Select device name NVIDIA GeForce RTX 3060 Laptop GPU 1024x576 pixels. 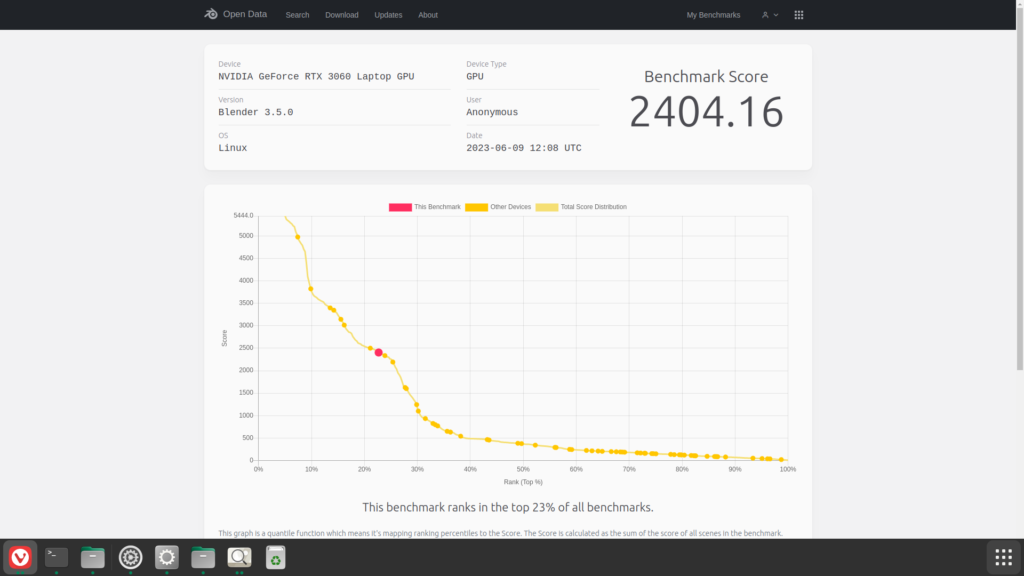point(316,76)
